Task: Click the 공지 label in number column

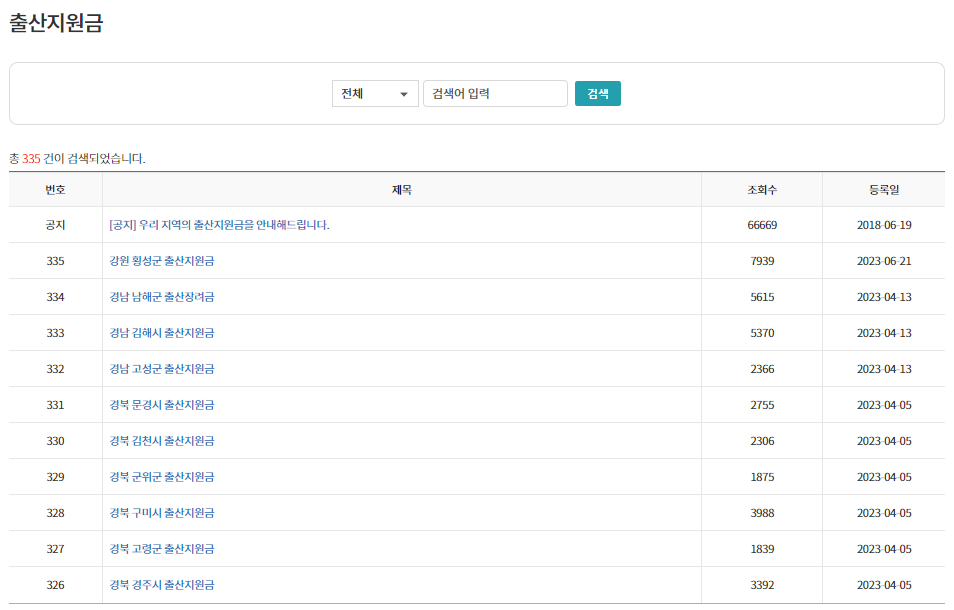Action: 55,225
